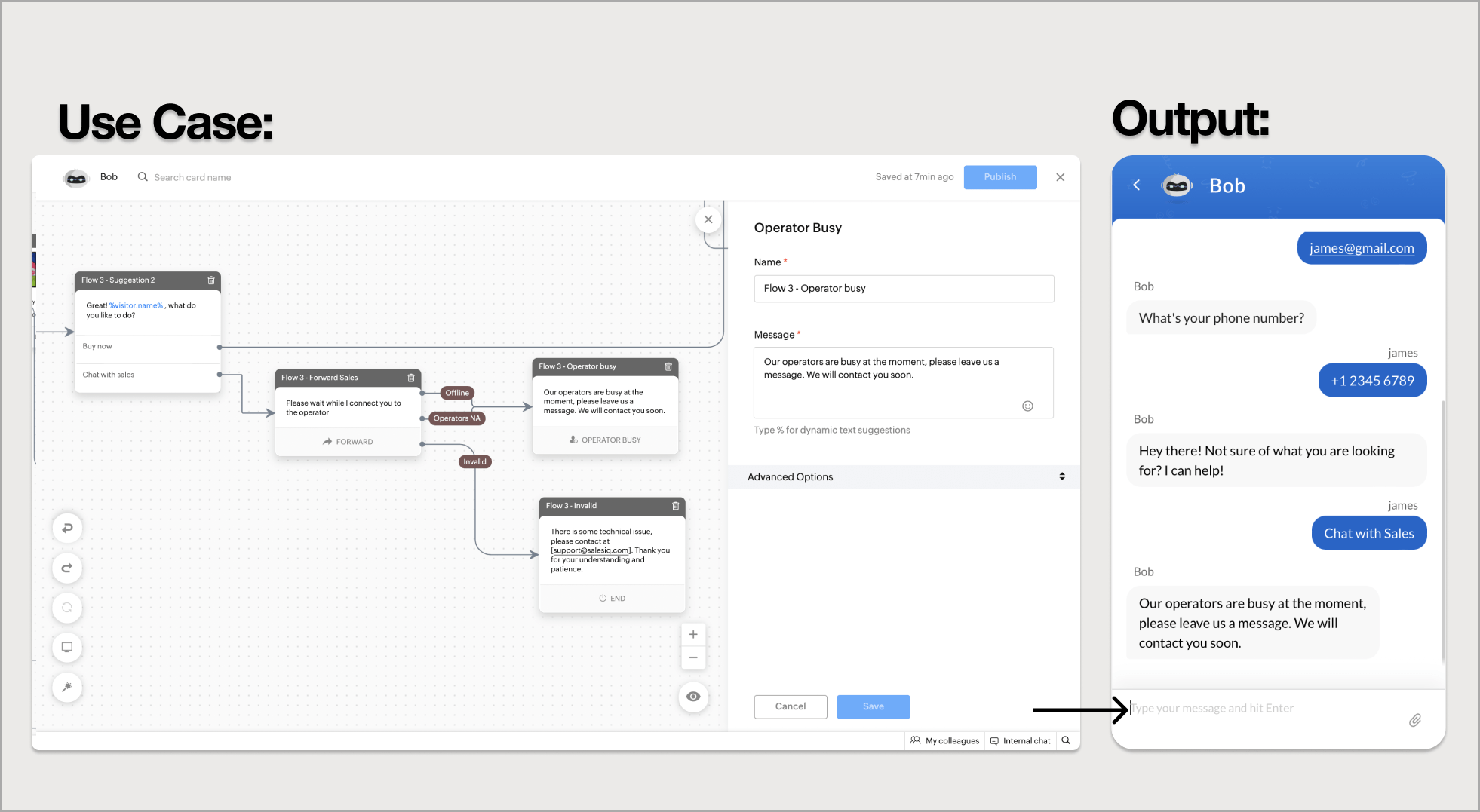Edit the Name field 'Flow 3 - Operator busy'

[903, 289]
